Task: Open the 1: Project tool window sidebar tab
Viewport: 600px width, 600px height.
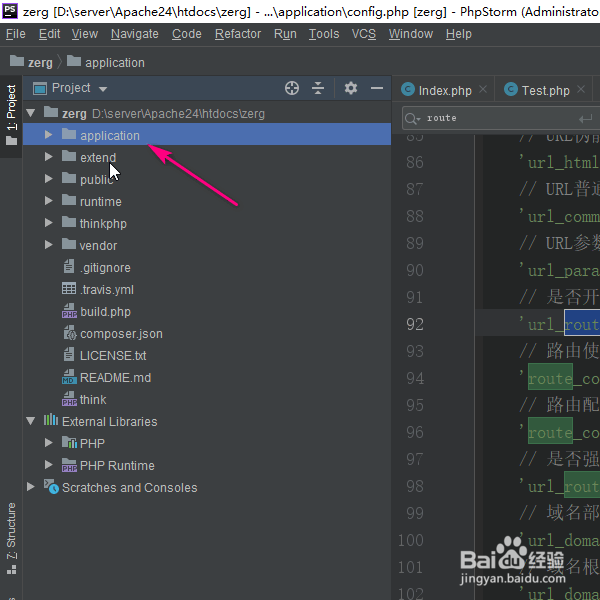Action: (x=11, y=115)
